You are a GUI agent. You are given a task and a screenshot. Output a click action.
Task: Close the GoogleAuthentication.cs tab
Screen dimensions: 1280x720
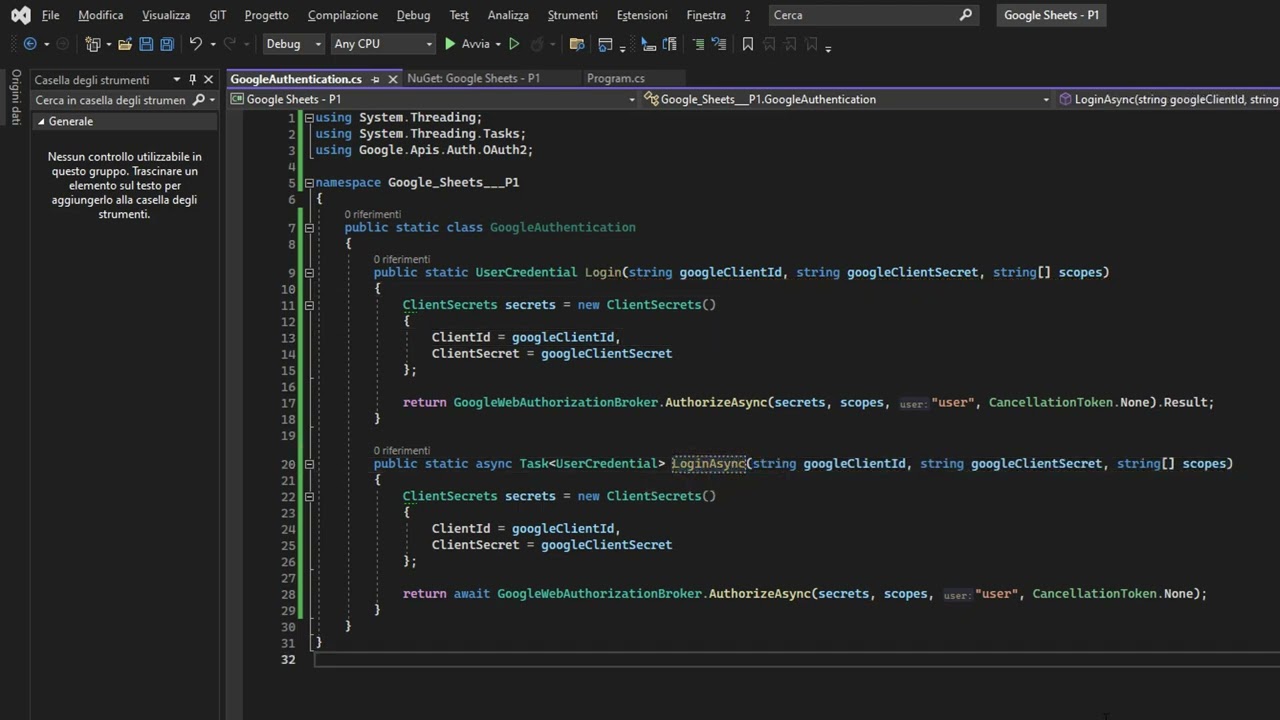click(393, 78)
